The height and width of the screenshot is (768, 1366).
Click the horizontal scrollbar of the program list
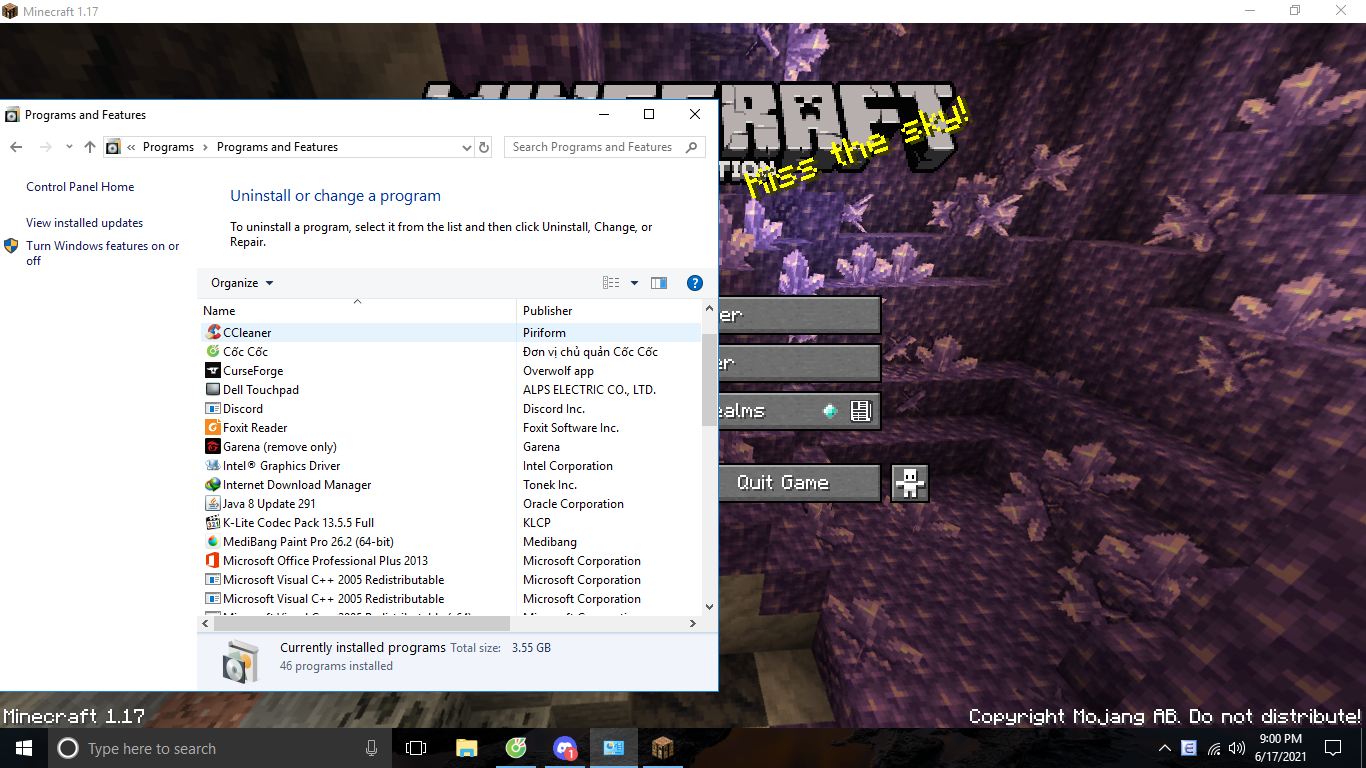(362, 623)
